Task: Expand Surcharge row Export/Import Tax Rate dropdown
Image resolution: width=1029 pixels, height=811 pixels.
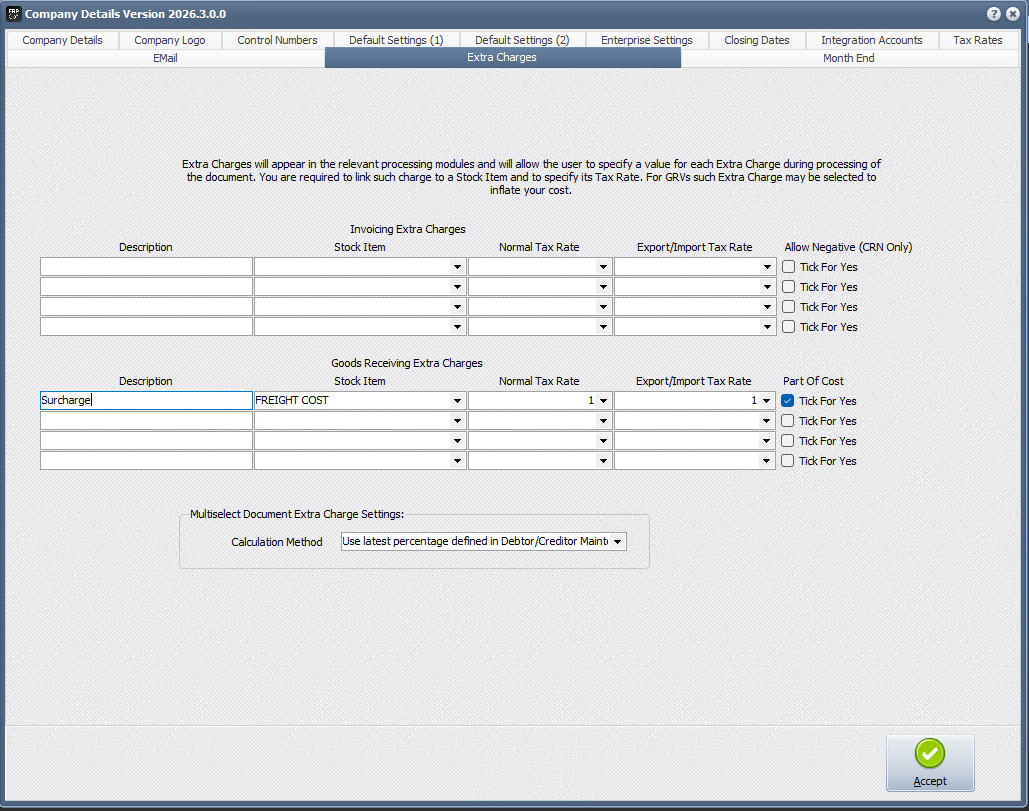Action: tap(767, 401)
